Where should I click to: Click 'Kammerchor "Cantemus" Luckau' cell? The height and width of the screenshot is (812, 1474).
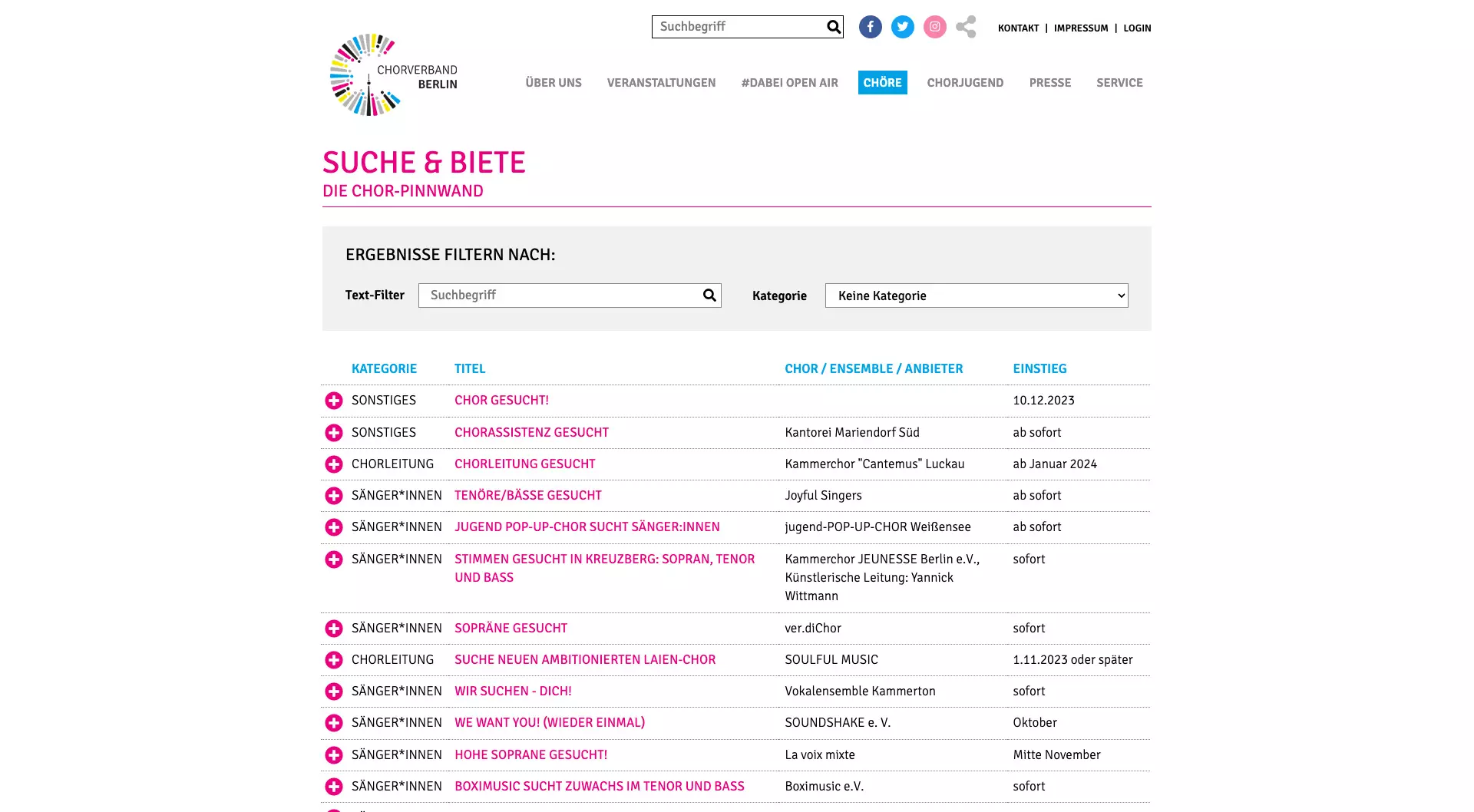874,464
